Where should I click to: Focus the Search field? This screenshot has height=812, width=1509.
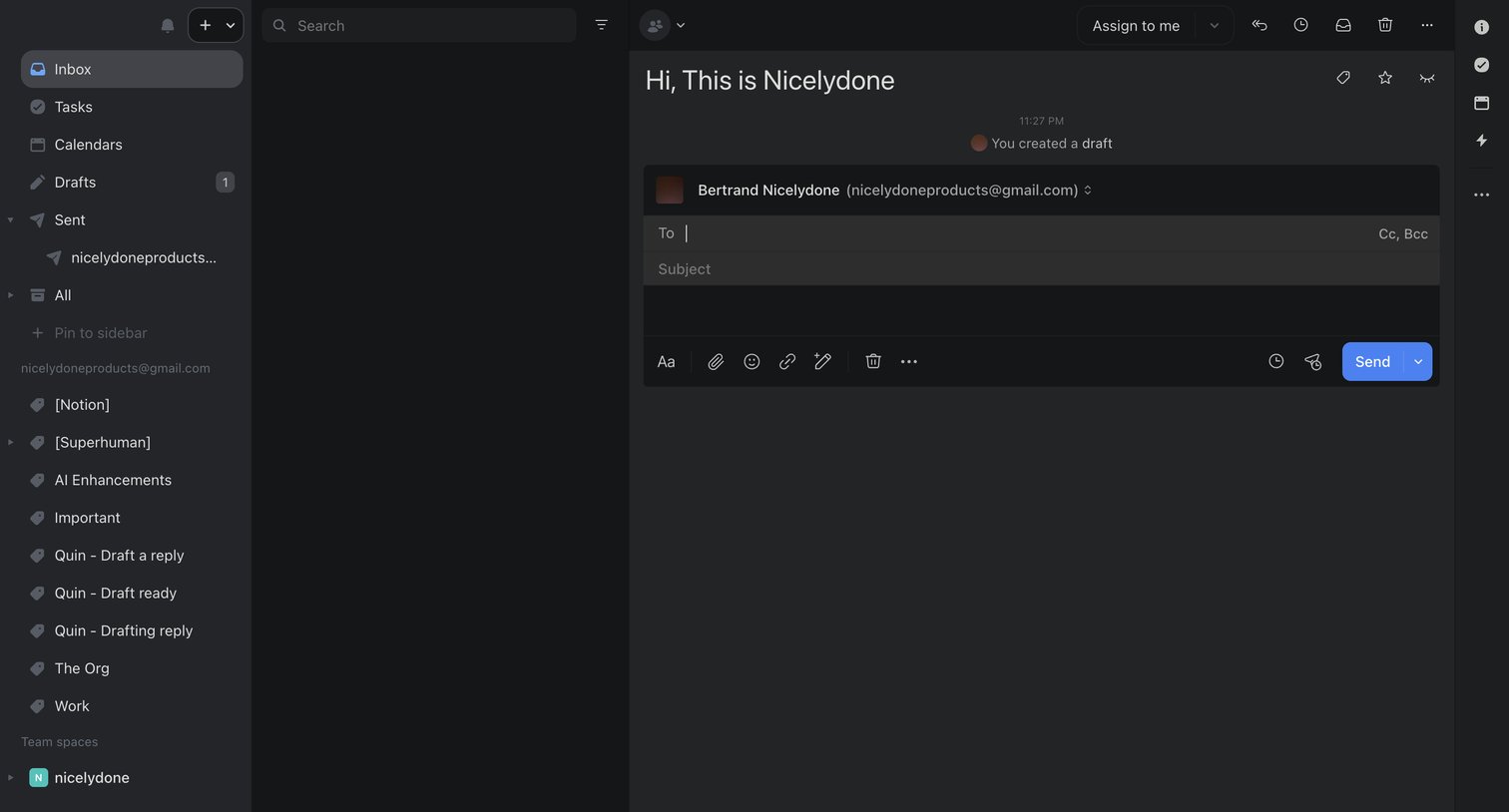pos(419,25)
